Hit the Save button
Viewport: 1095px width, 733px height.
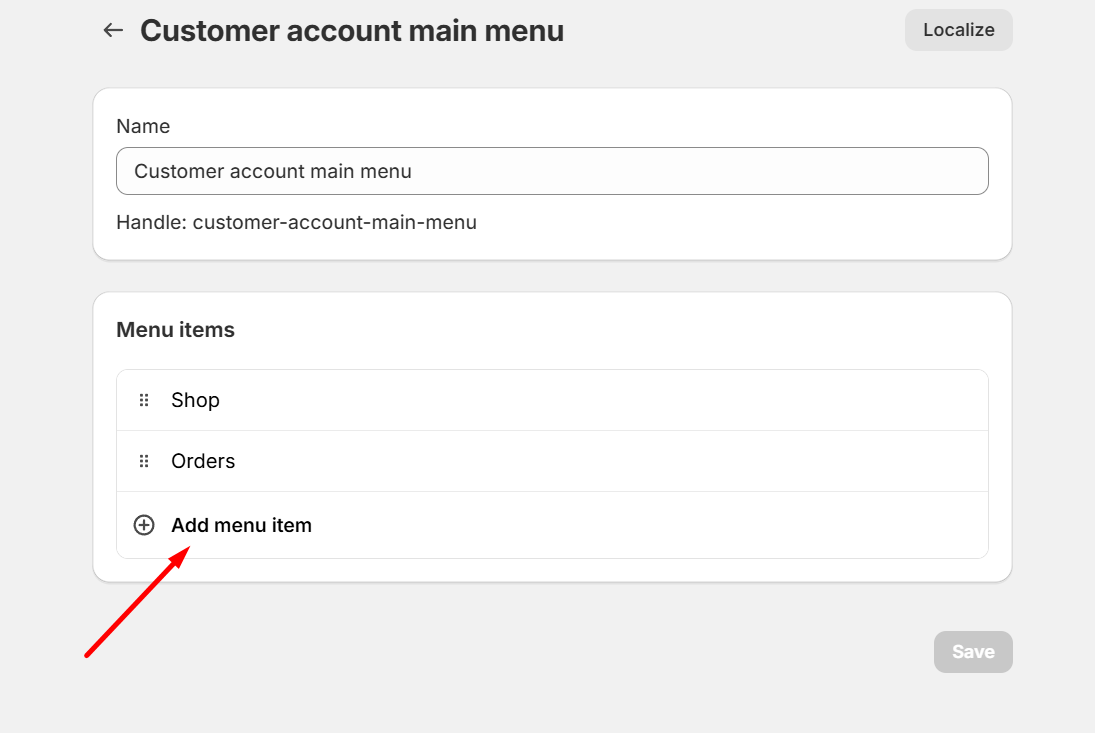coord(972,652)
